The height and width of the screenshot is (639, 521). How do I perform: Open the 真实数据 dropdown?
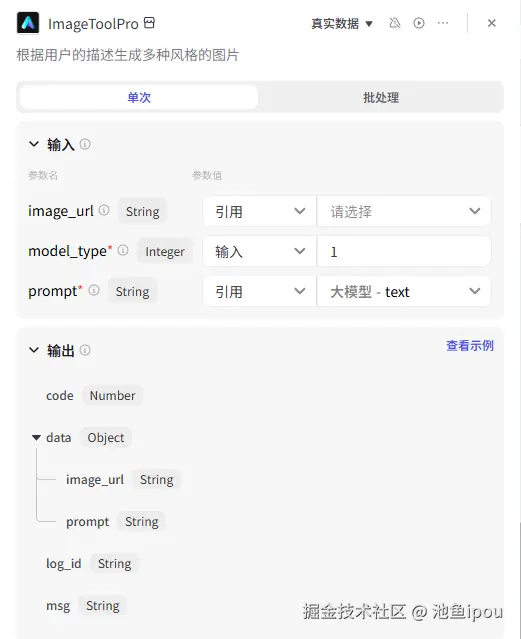pos(342,24)
